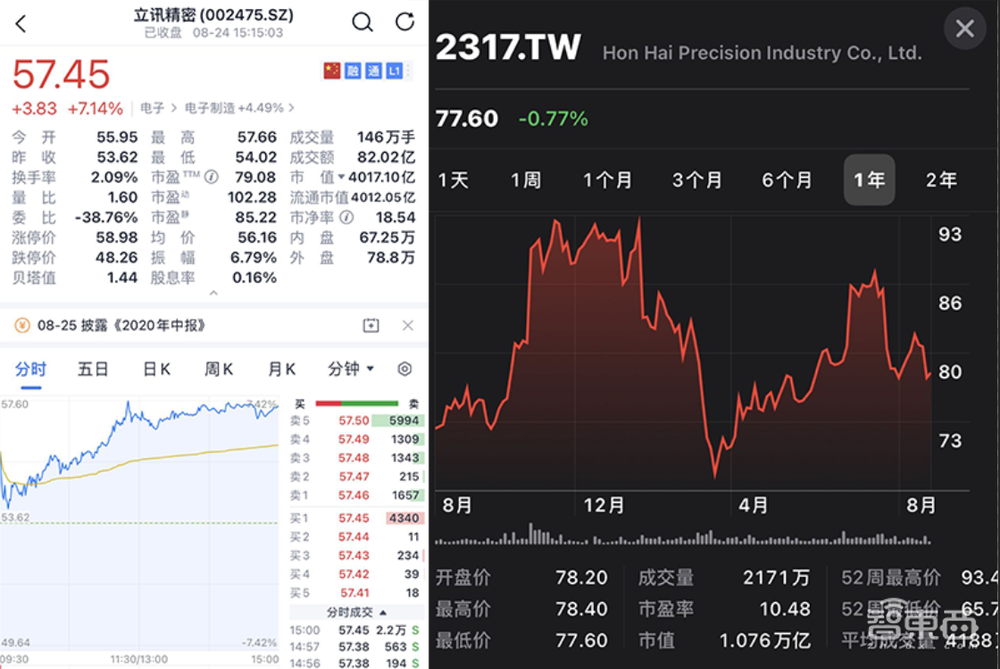
Task: Open the 市值 value dropdown arrow
Action: (x=341, y=177)
